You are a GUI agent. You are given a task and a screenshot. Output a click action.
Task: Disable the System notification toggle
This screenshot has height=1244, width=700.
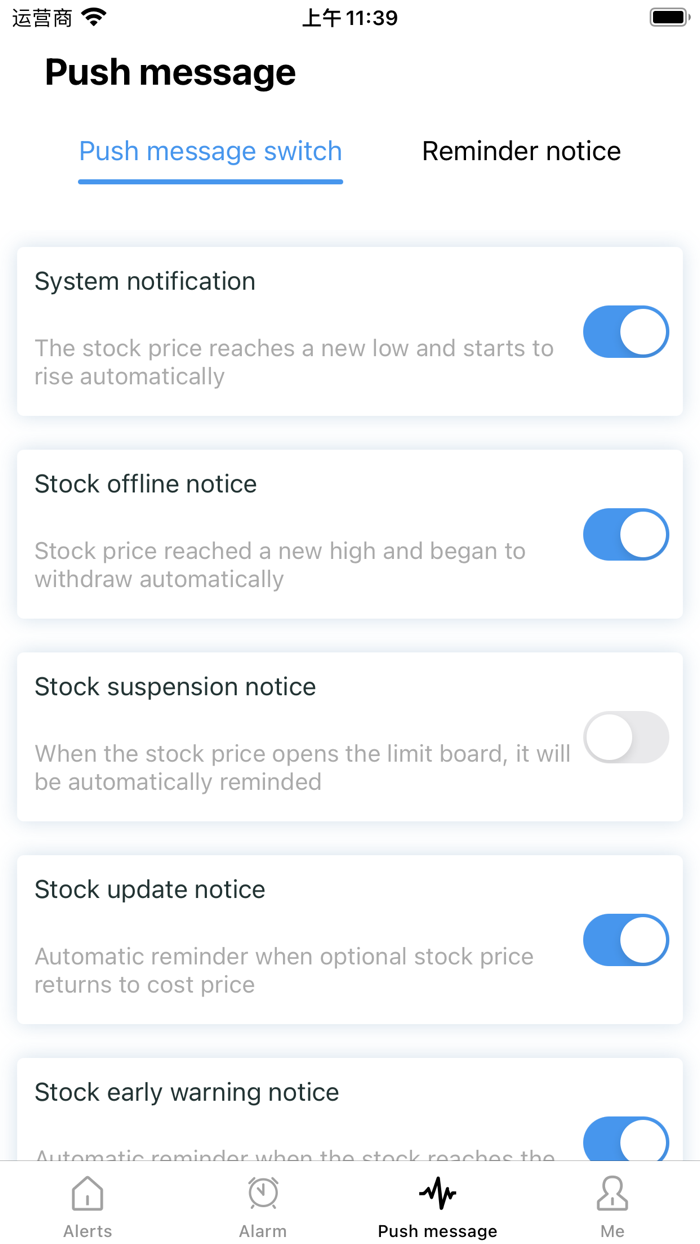pyautogui.click(x=625, y=331)
